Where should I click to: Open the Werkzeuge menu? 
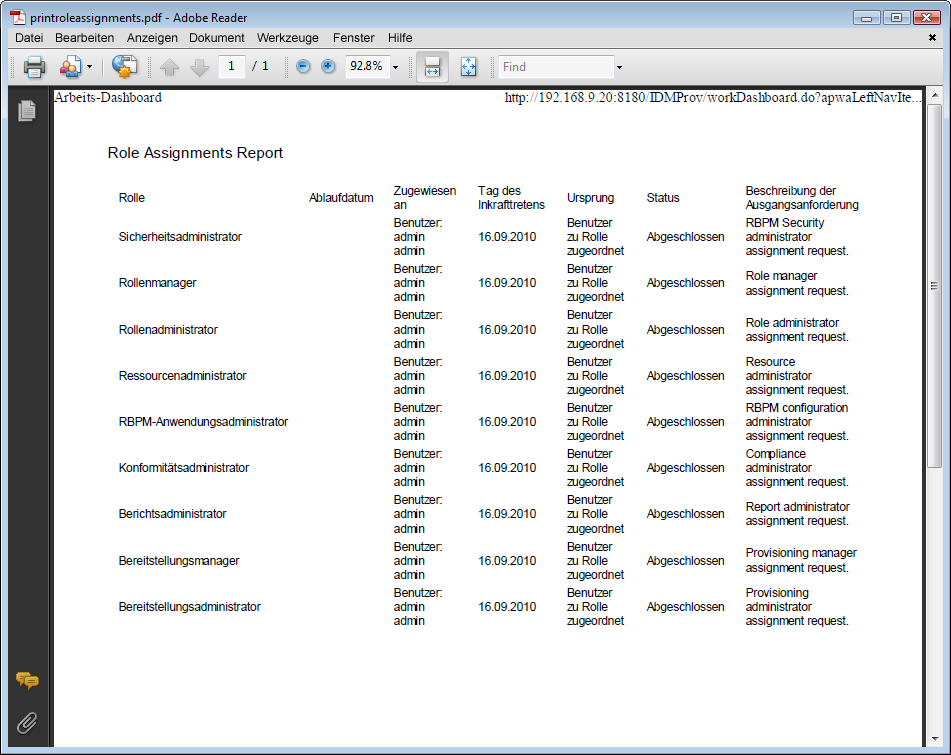pyautogui.click(x=287, y=38)
